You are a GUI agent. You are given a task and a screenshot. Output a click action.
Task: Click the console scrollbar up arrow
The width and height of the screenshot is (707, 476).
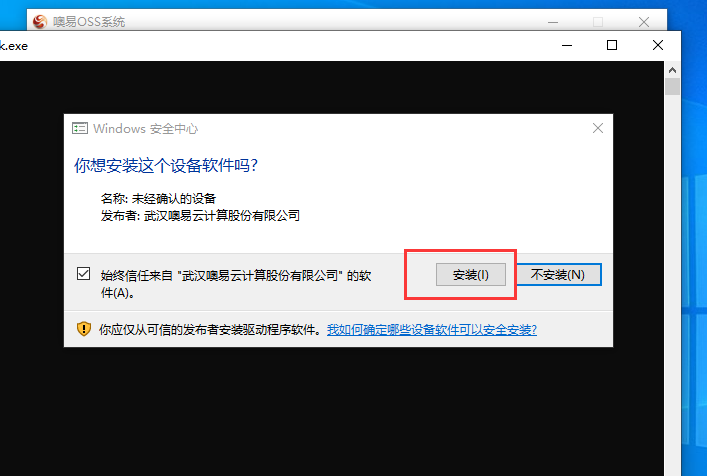(673, 69)
